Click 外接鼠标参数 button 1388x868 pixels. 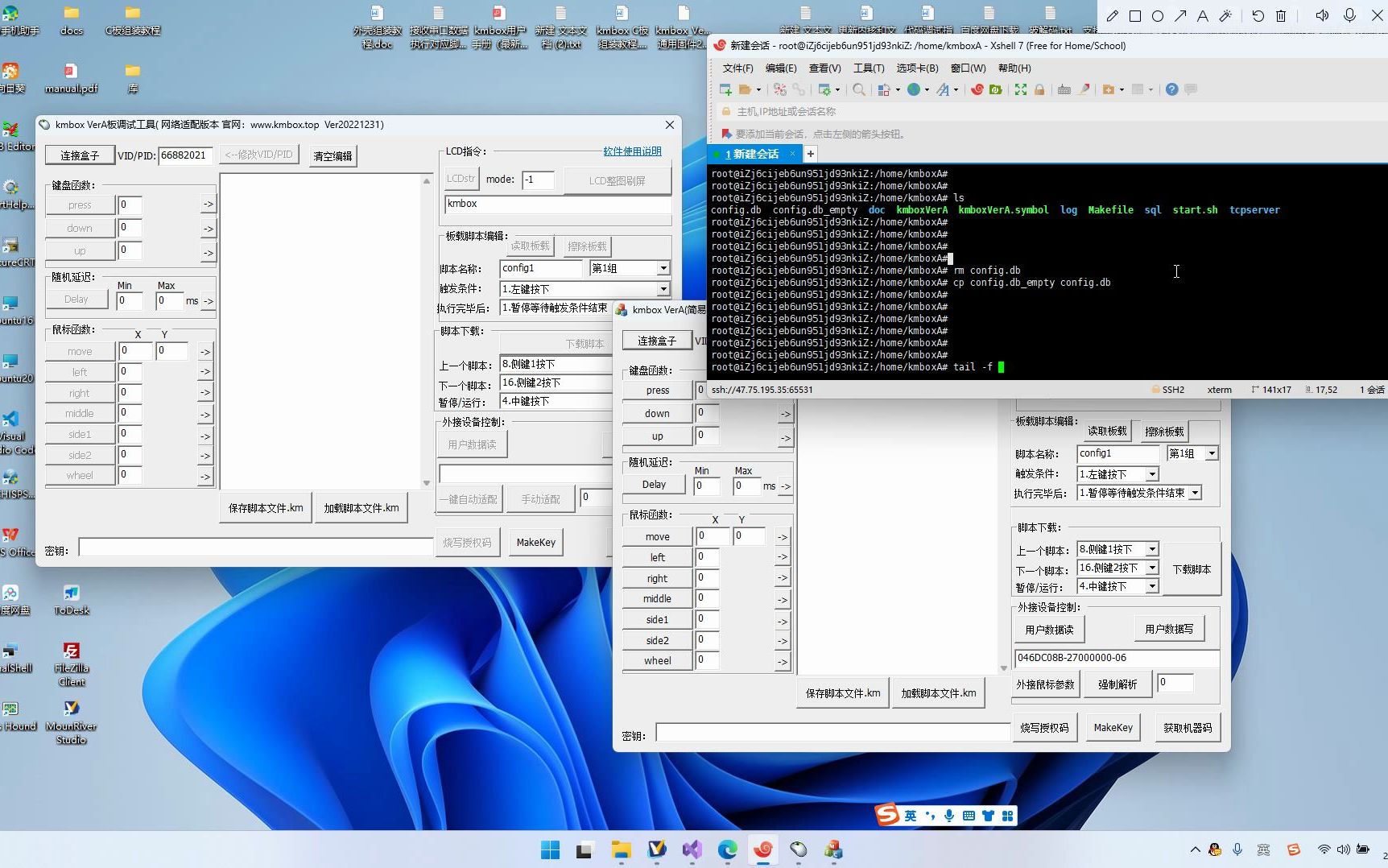click(1045, 684)
